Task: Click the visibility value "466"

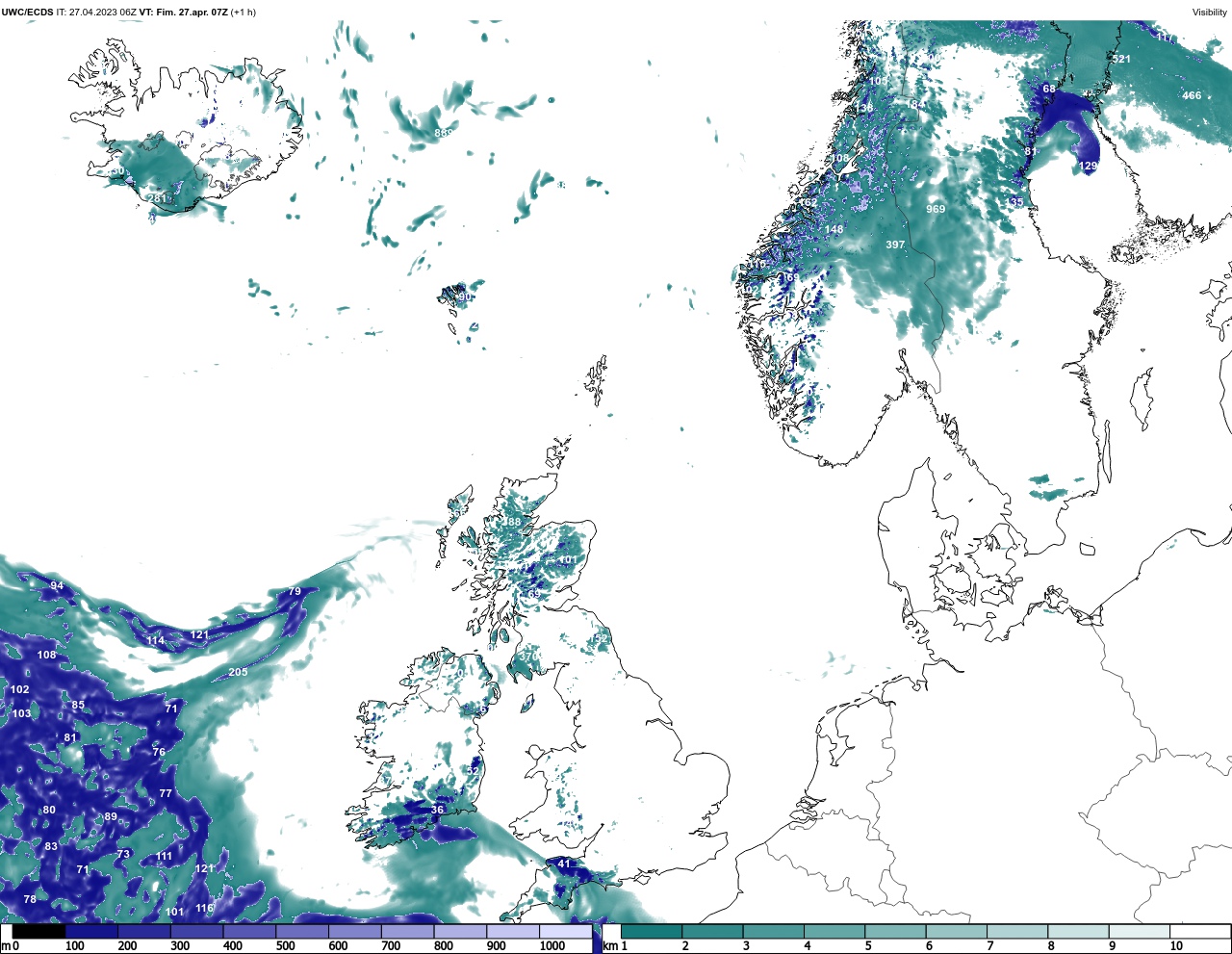Action: [x=1192, y=96]
